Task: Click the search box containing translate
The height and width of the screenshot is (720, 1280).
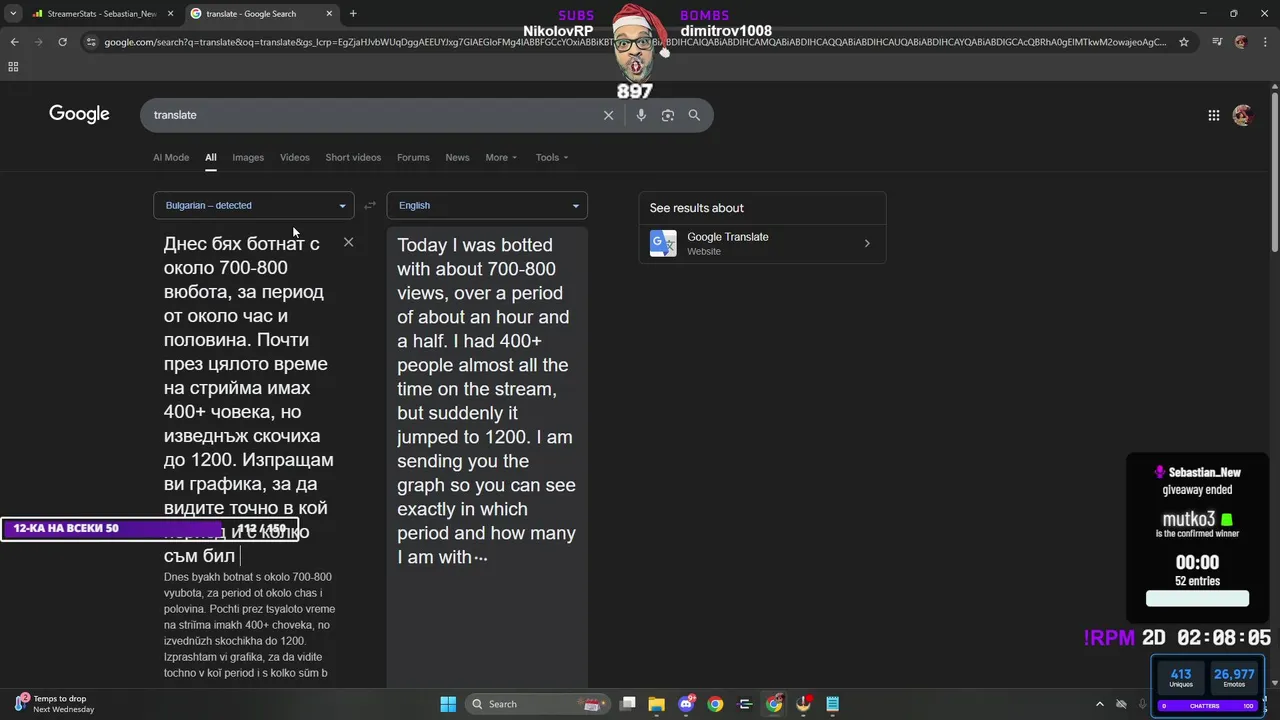Action: pyautogui.click(x=370, y=115)
